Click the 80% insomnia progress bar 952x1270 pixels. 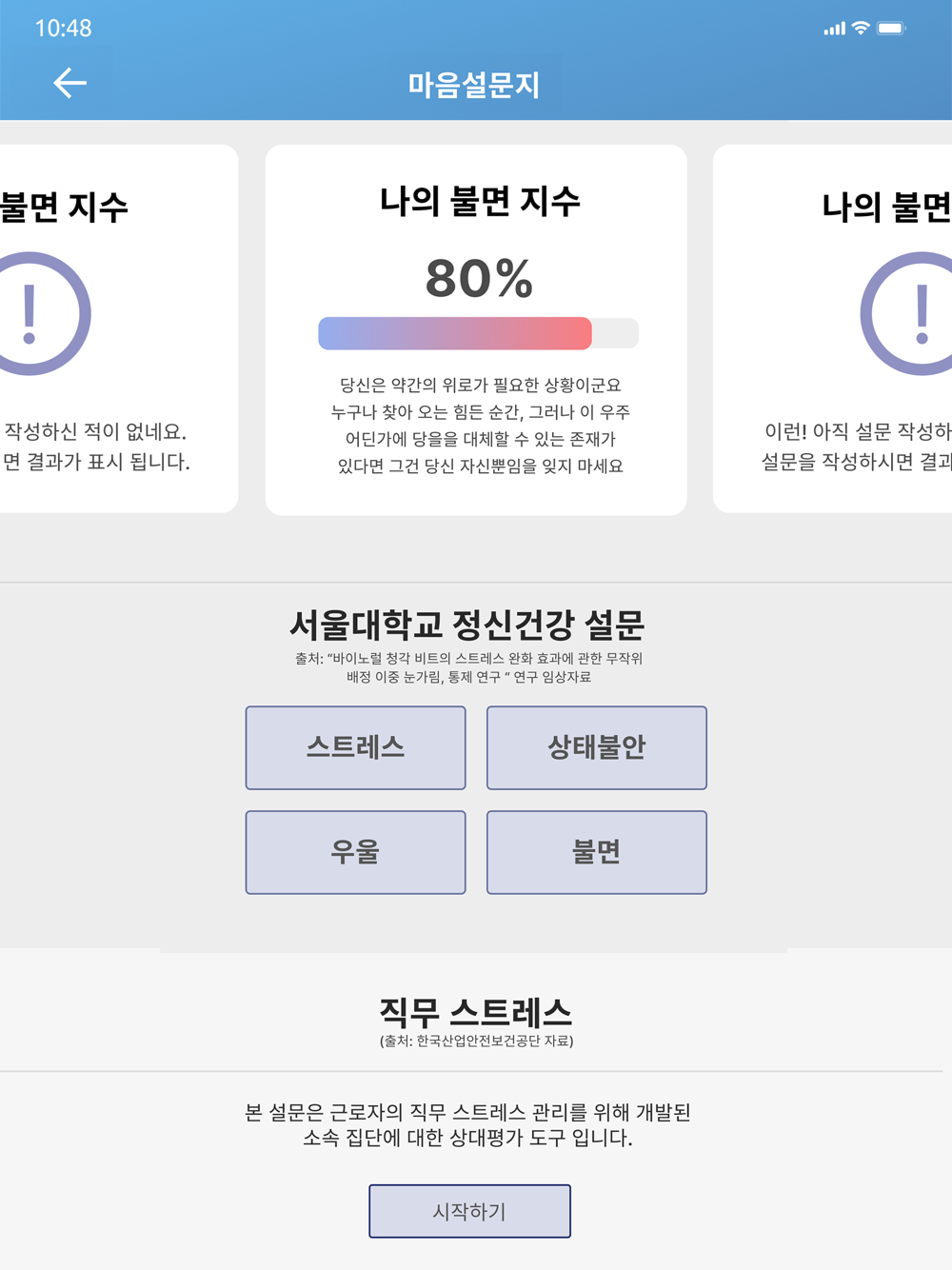point(478,333)
